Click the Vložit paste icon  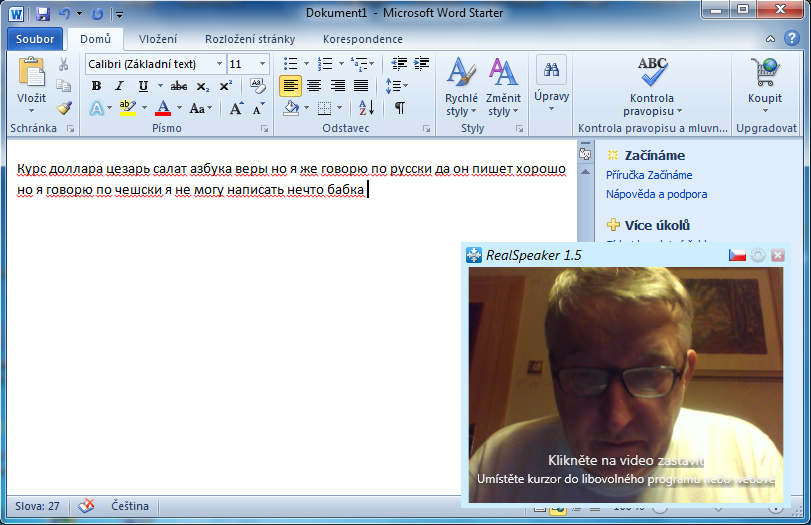[32, 72]
